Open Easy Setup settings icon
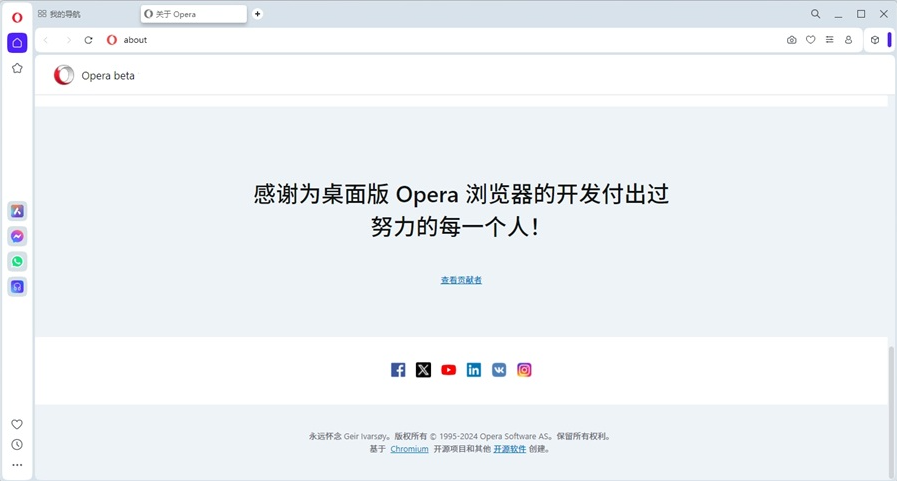Image resolution: width=897 pixels, height=481 pixels. tap(829, 40)
